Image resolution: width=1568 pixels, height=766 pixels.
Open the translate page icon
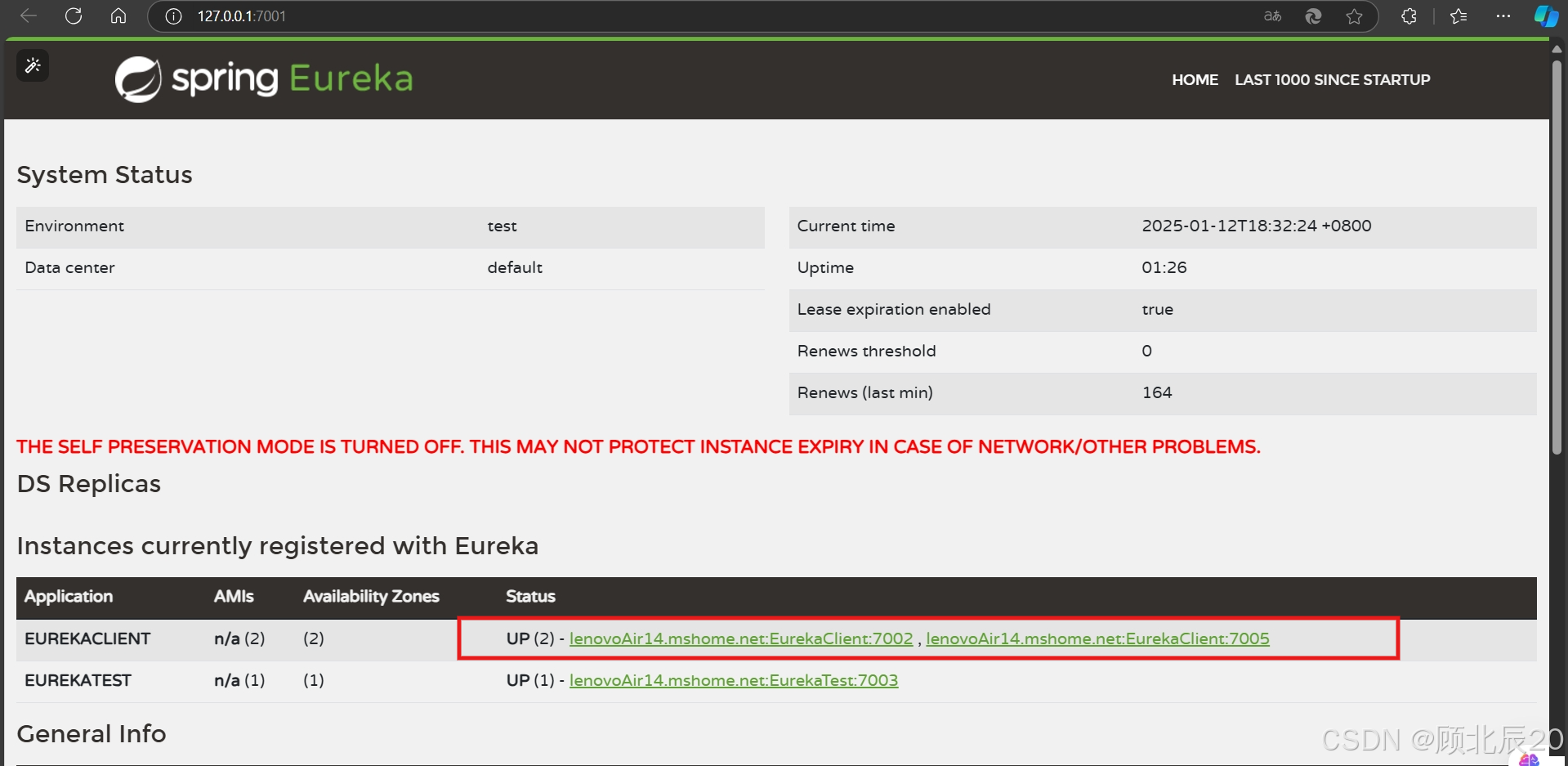click(x=1272, y=16)
